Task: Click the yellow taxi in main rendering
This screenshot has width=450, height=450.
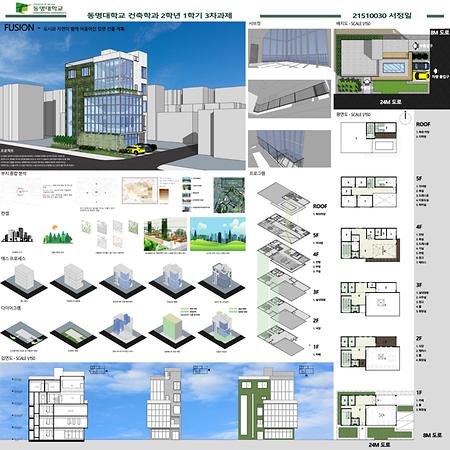Action: pos(135,150)
